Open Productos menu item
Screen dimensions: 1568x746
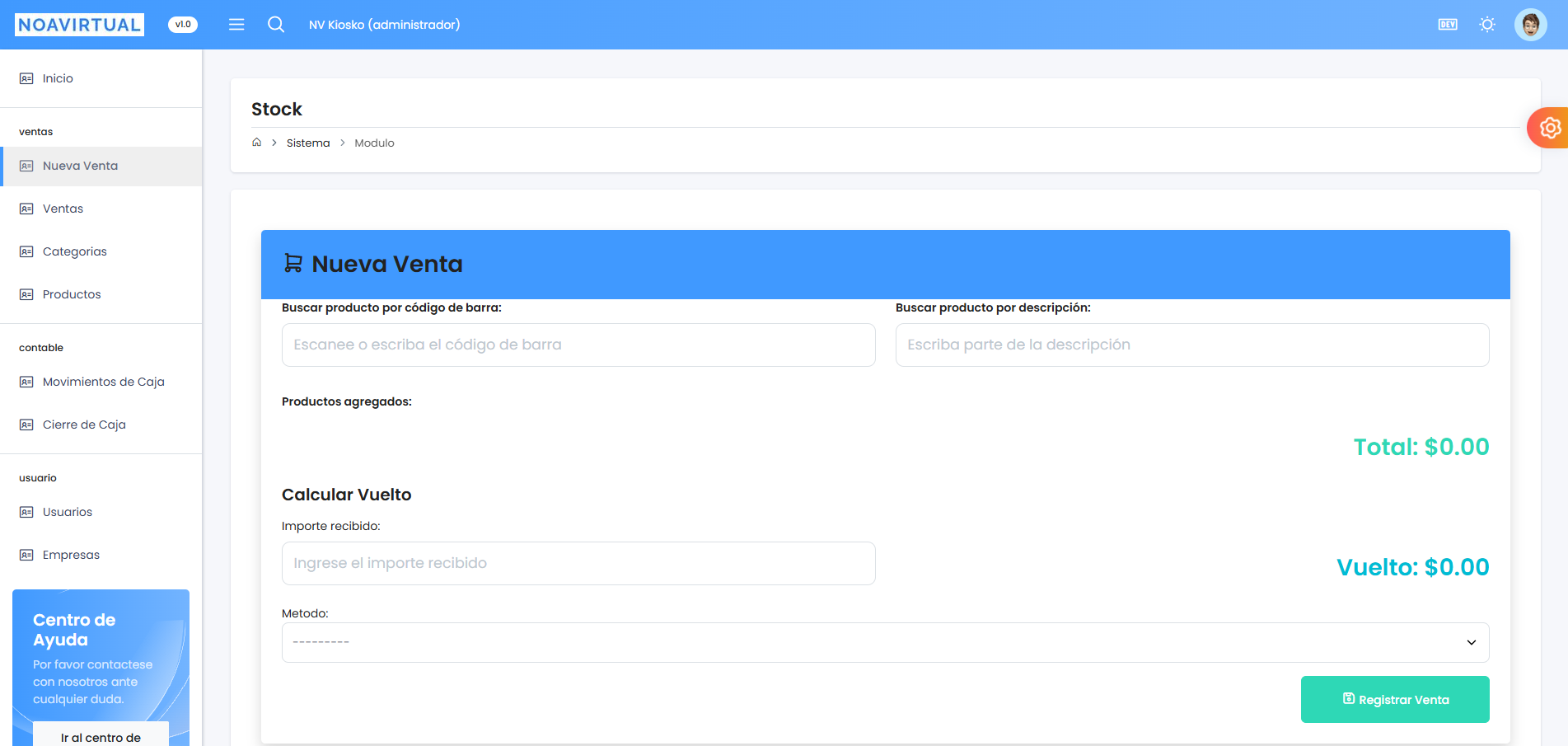tap(101, 294)
